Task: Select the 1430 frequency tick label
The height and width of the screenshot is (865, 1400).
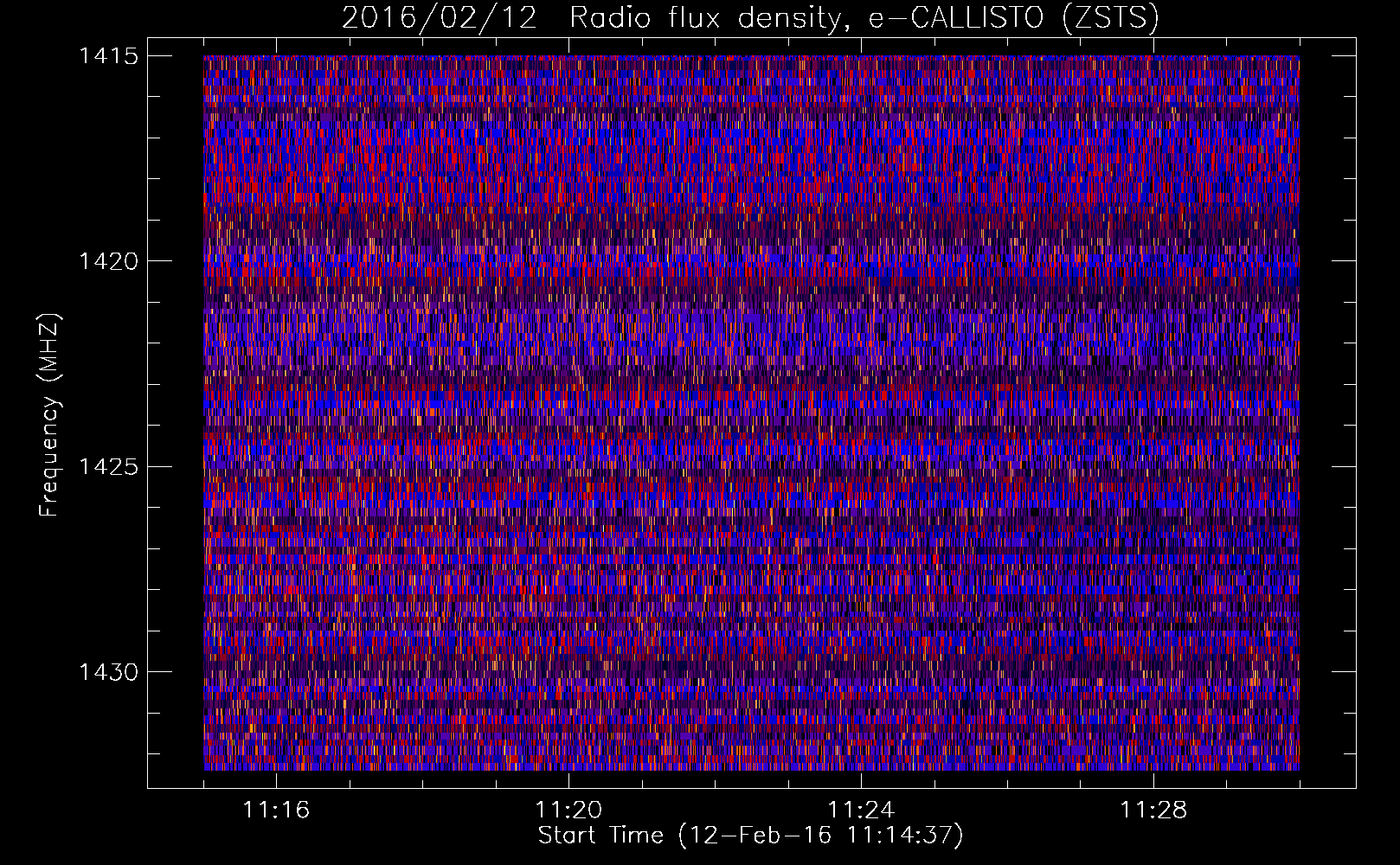Action: (108, 672)
